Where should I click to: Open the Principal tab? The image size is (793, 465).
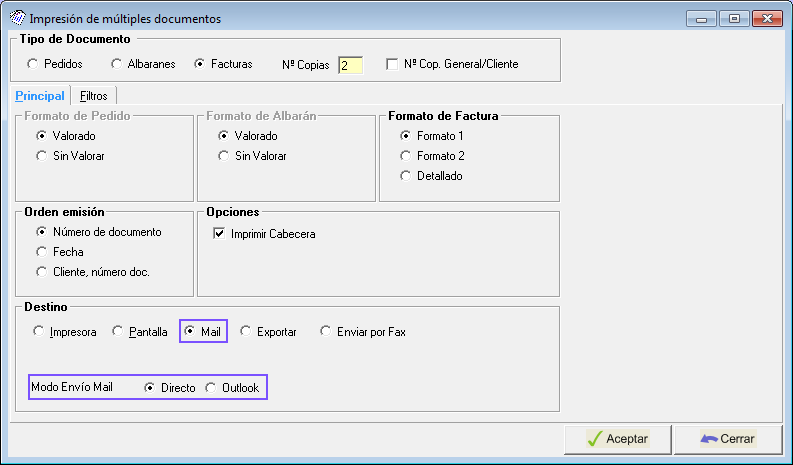coord(40,96)
